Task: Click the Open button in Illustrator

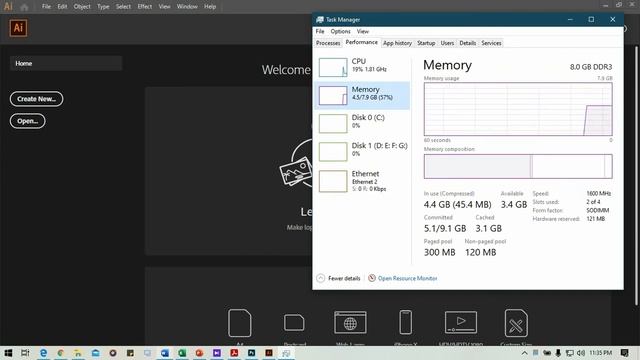Action: (x=28, y=121)
